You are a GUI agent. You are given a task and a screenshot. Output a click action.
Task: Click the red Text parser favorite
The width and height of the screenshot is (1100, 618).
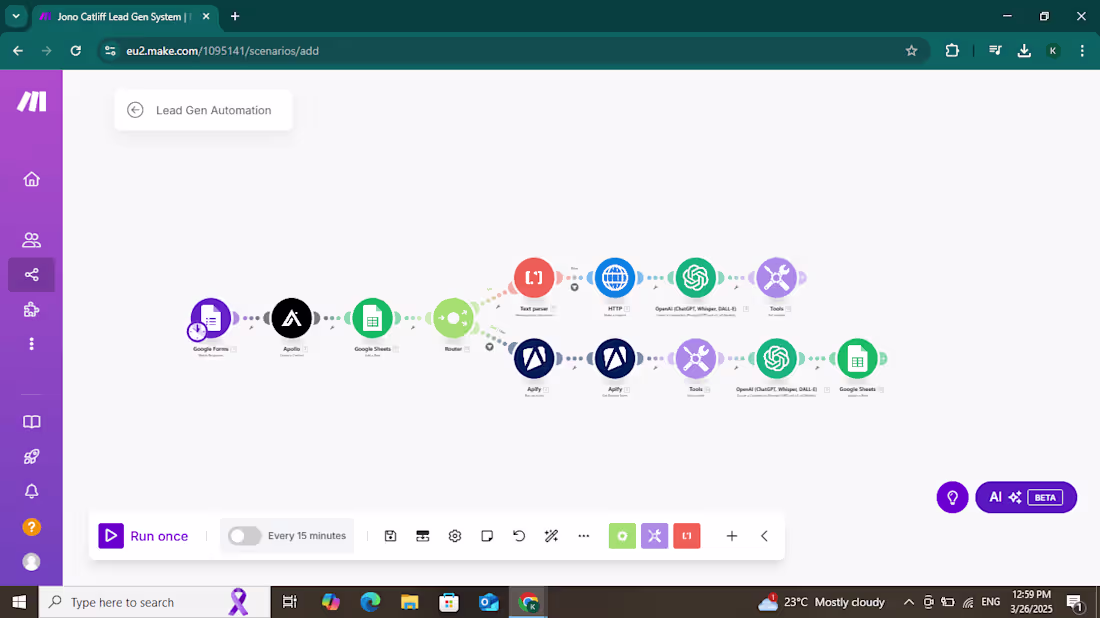(x=687, y=536)
